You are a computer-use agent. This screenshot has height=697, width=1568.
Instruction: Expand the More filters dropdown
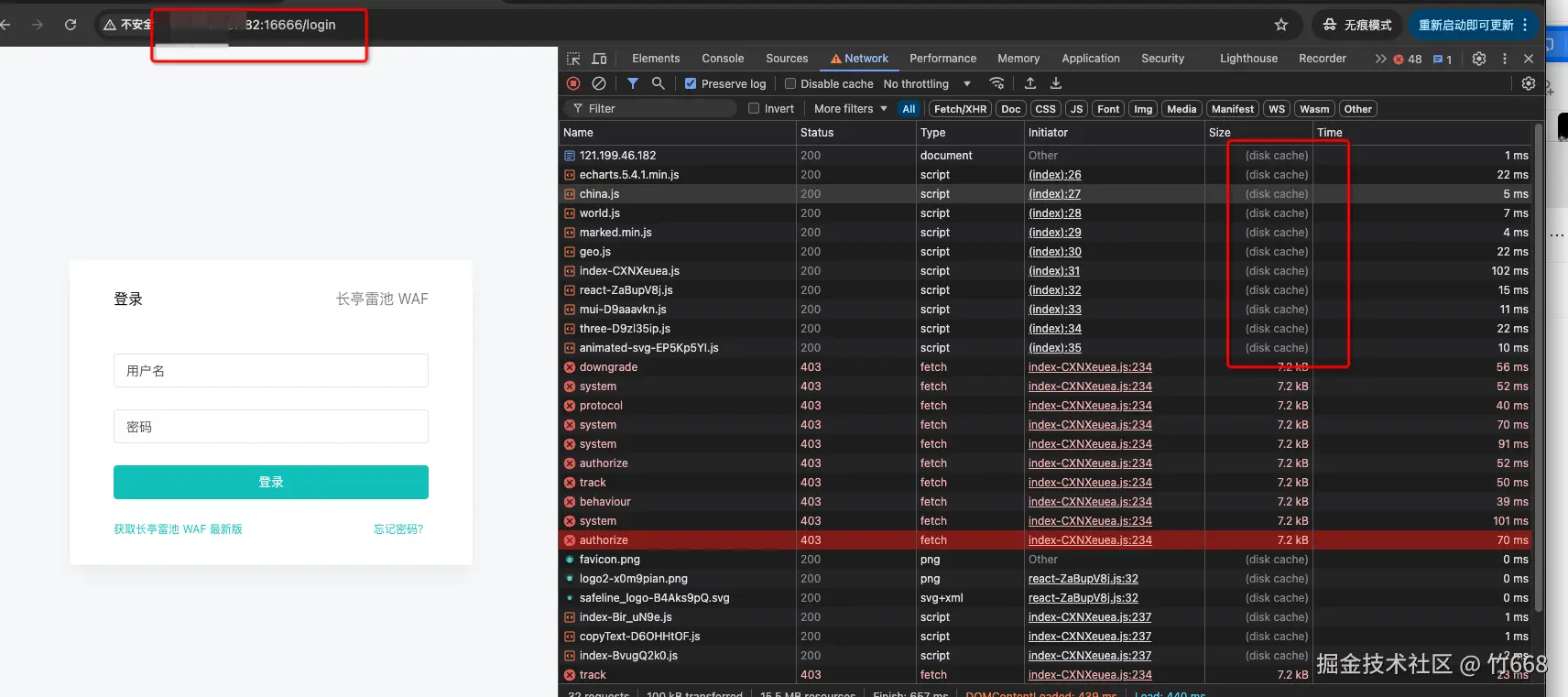[x=851, y=108]
